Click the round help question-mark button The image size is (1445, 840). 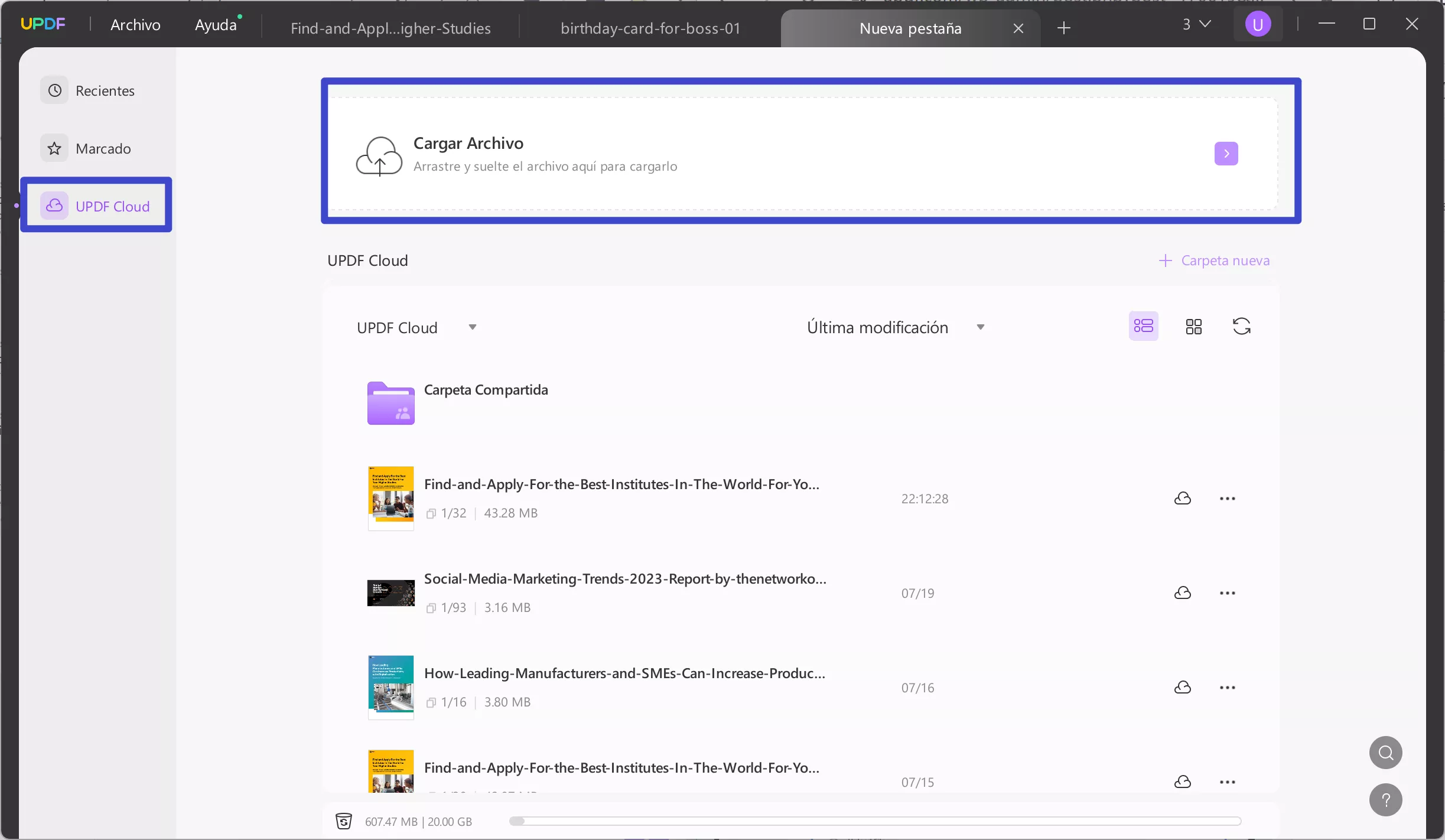tap(1386, 800)
